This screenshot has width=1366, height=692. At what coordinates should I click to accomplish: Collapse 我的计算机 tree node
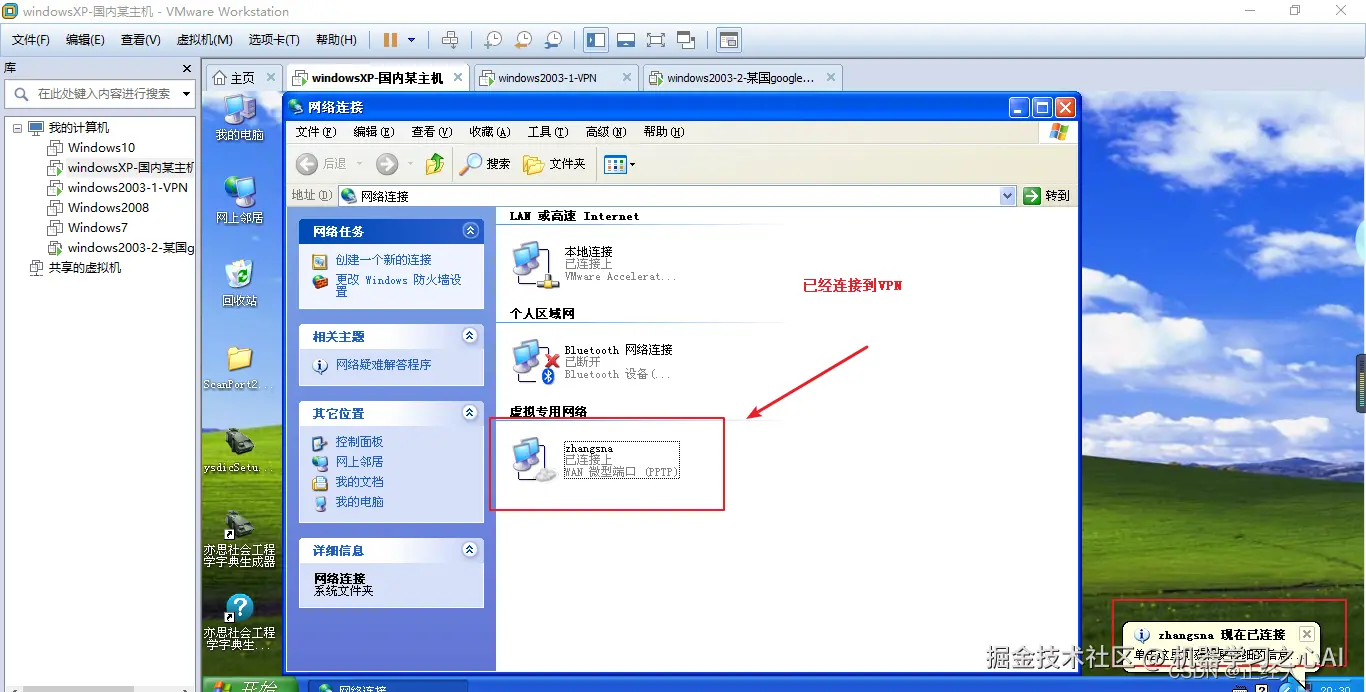[x=17, y=128]
